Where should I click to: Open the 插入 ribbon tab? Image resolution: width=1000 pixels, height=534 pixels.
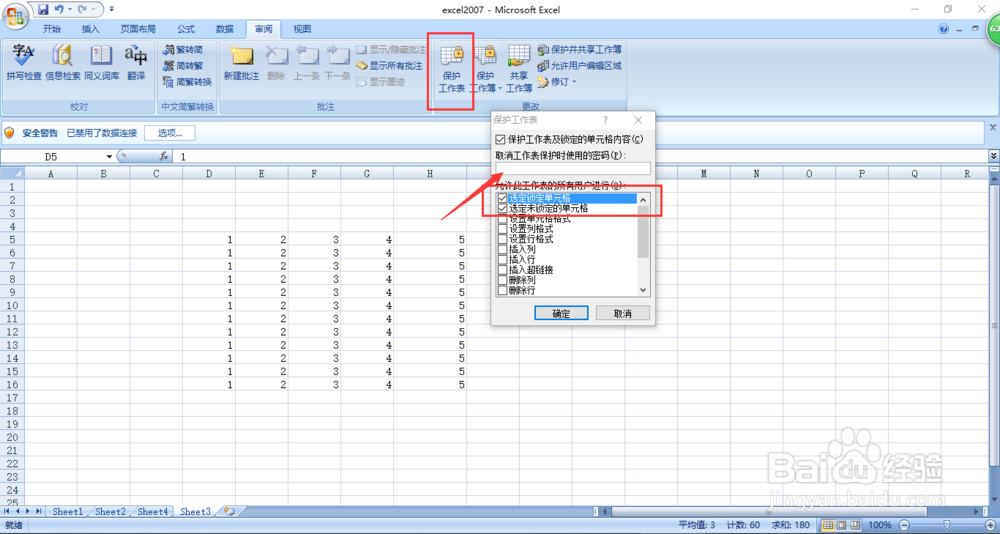coord(91,29)
